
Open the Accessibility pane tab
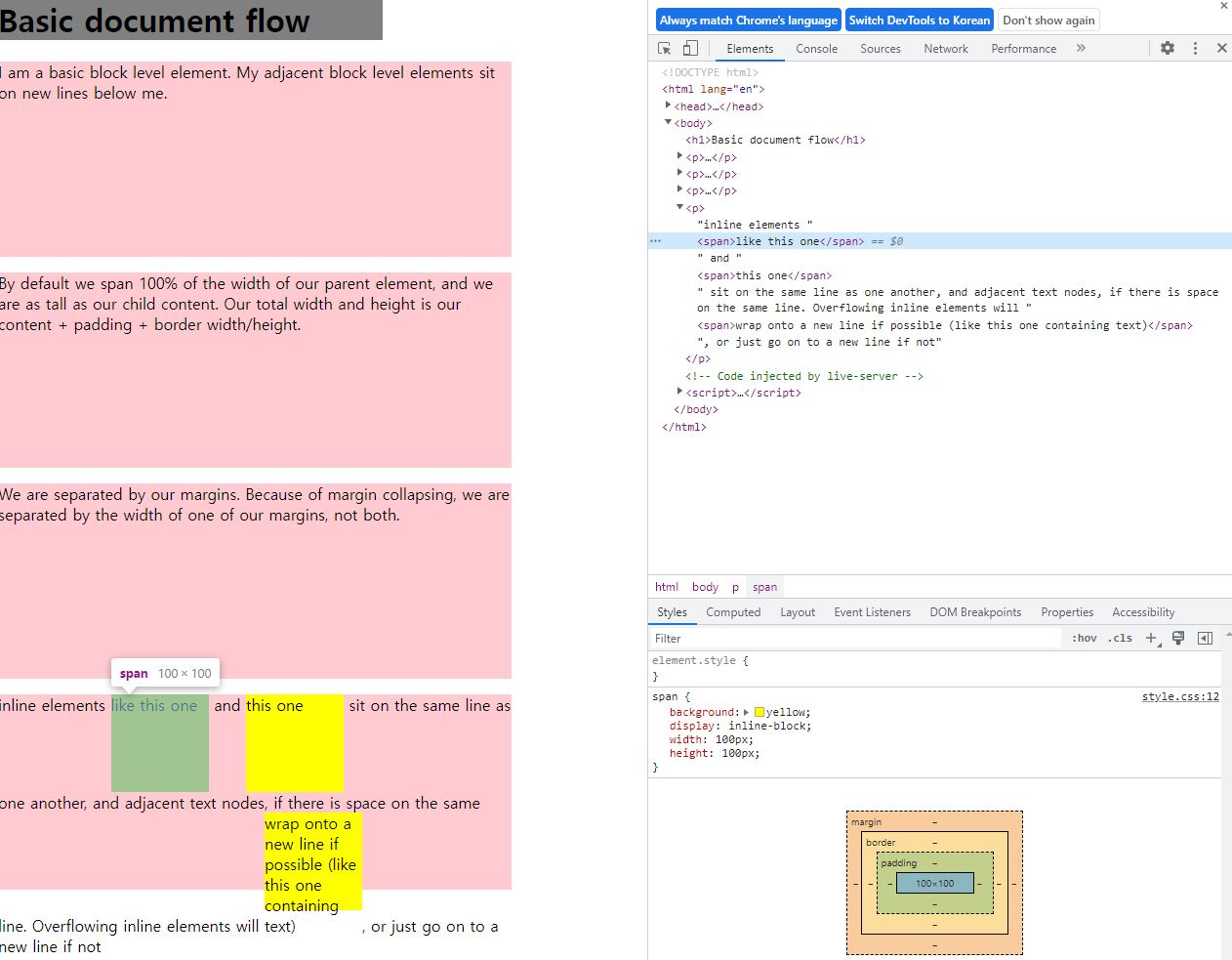1143,612
